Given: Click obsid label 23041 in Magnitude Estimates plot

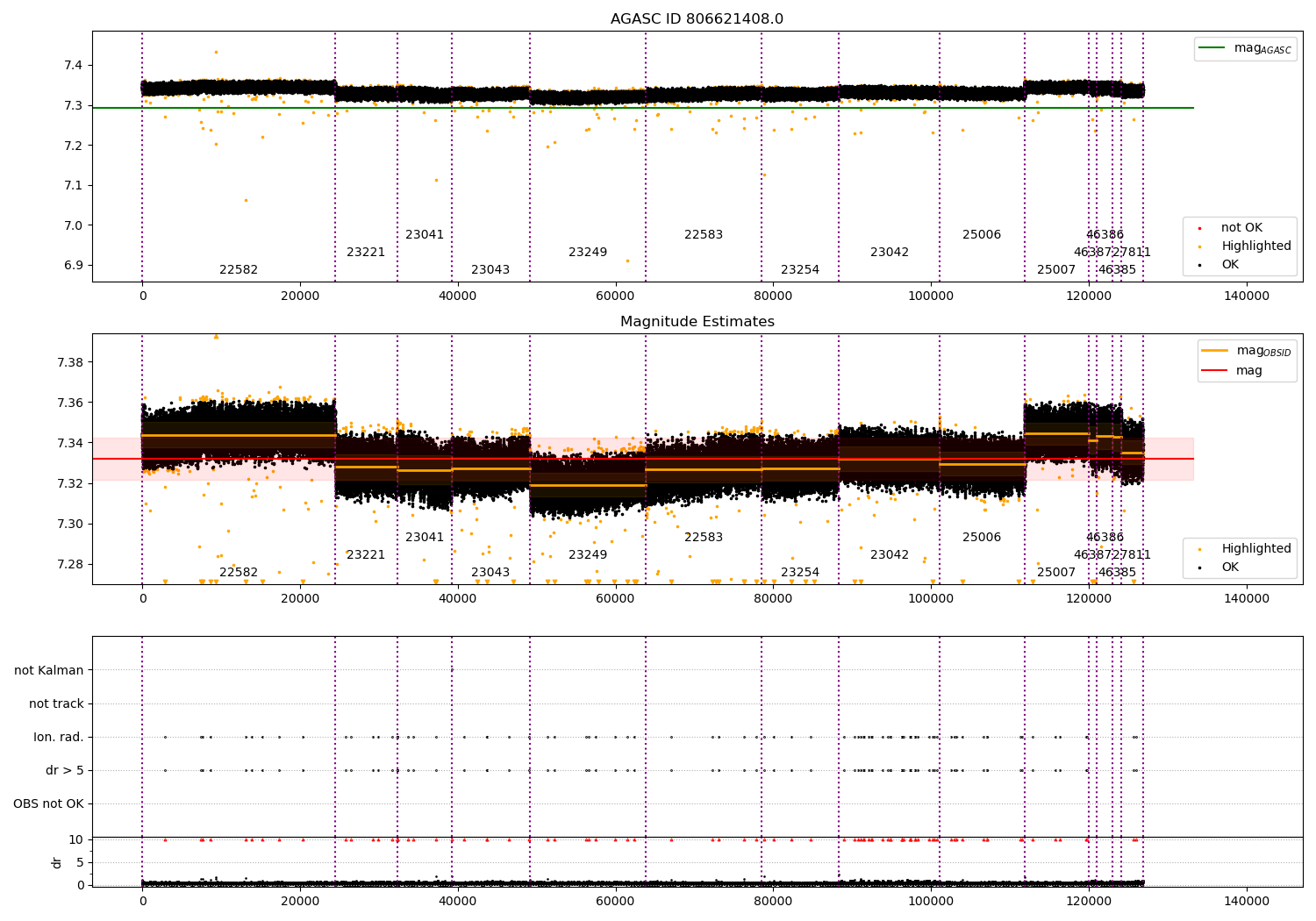Looking at the screenshot, I should [x=425, y=538].
